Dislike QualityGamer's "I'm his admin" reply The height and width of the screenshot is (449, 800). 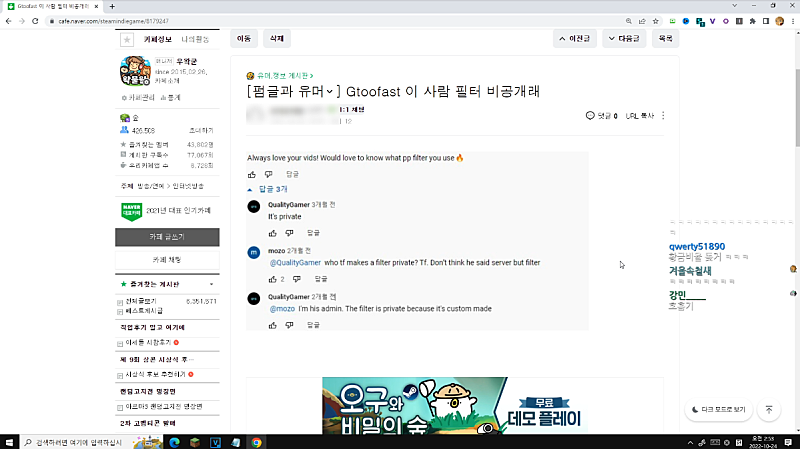[289, 325]
